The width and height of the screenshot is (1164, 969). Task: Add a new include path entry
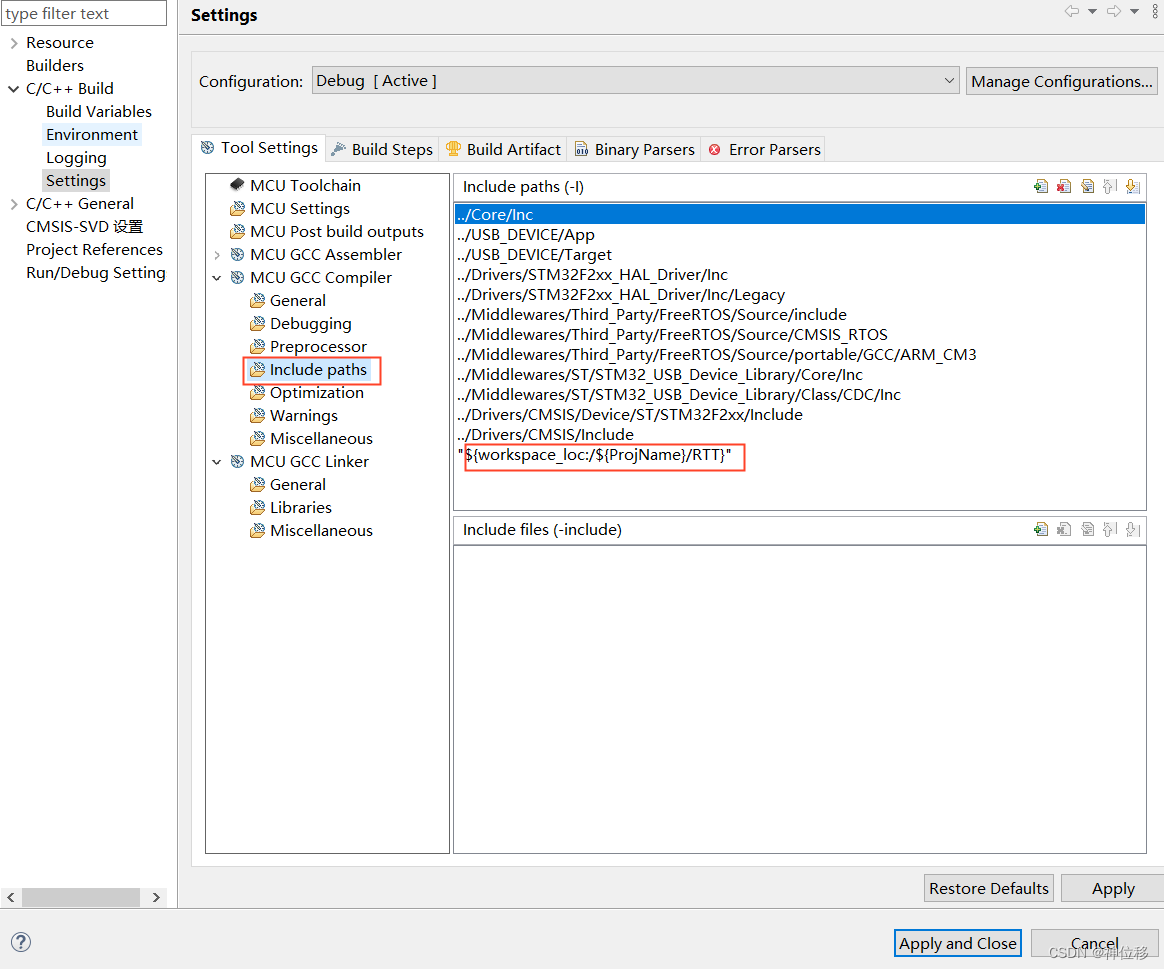pyautogui.click(x=1041, y=186)
